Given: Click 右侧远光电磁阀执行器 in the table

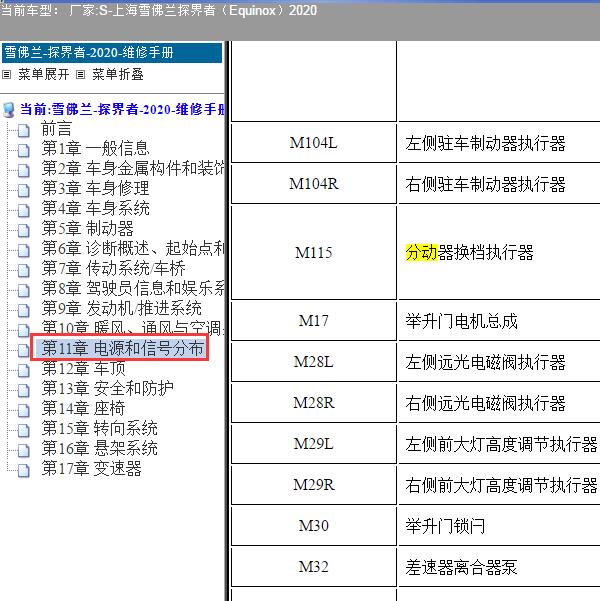Looking at the screenshot, I should coord(485,403).
